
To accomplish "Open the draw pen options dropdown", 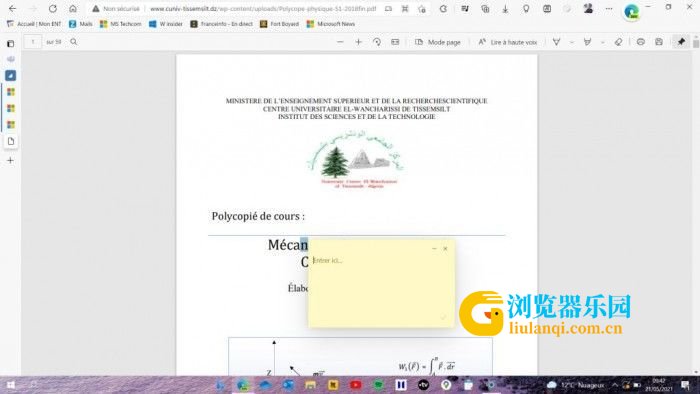I will pos(572,42).
